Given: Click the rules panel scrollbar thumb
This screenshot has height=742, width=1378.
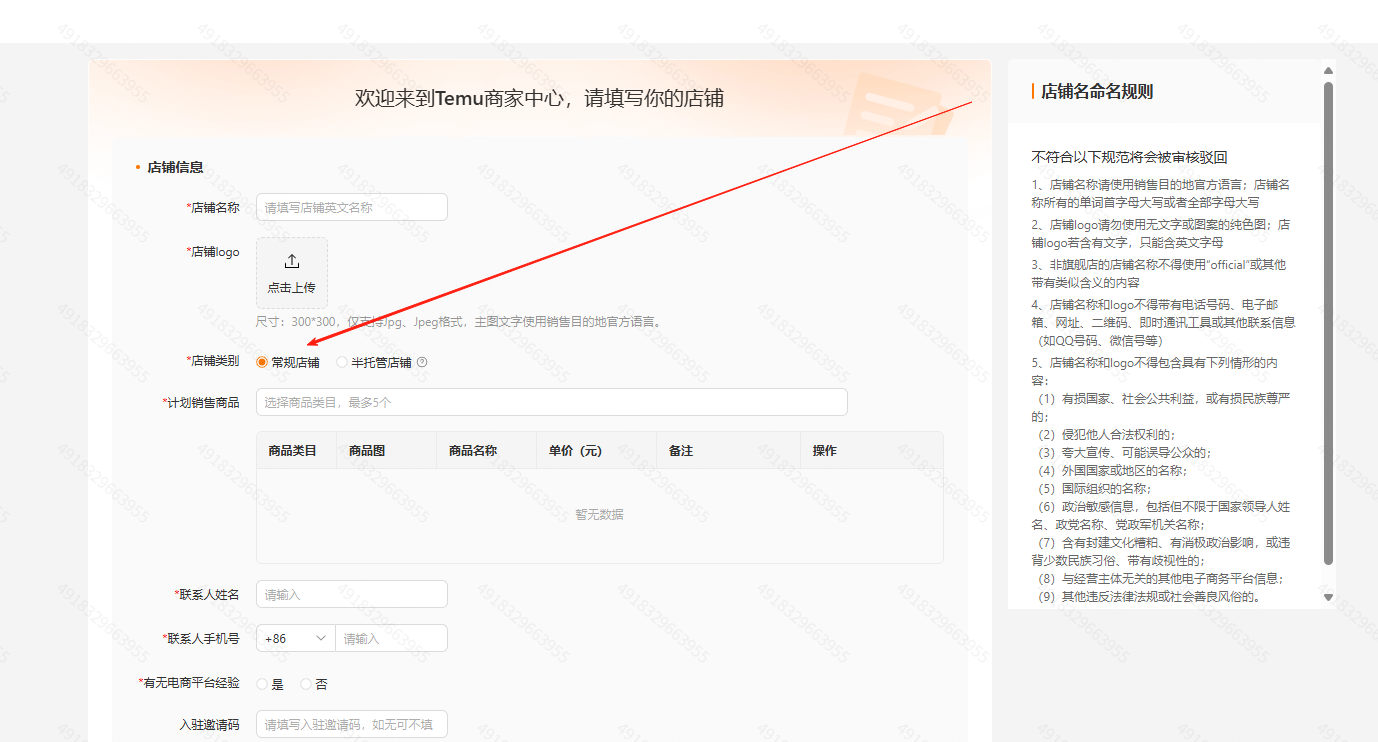Looking at the screenshot, I should coord(1328,323).
